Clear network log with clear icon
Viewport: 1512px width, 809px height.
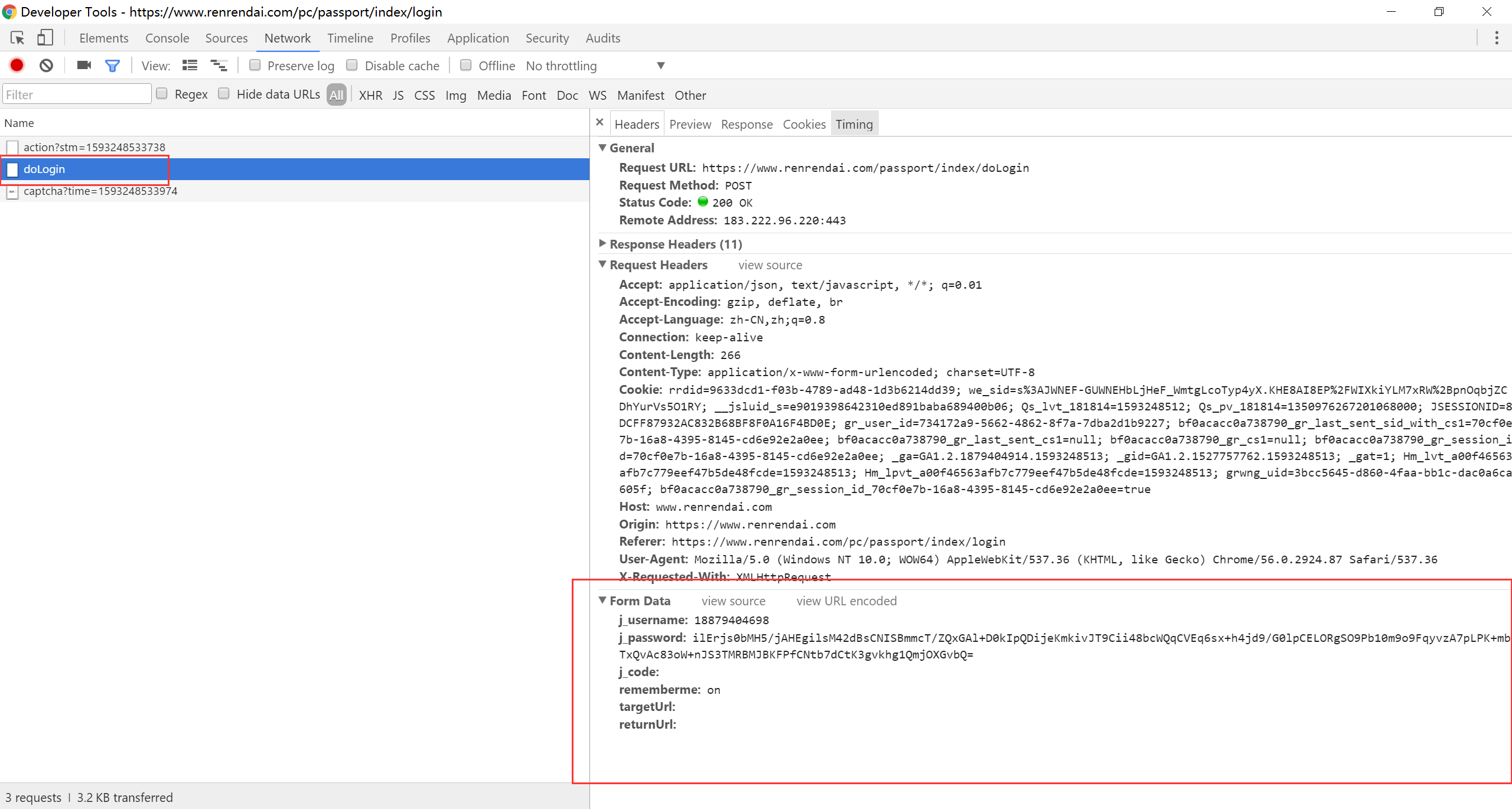coord(46,66)
